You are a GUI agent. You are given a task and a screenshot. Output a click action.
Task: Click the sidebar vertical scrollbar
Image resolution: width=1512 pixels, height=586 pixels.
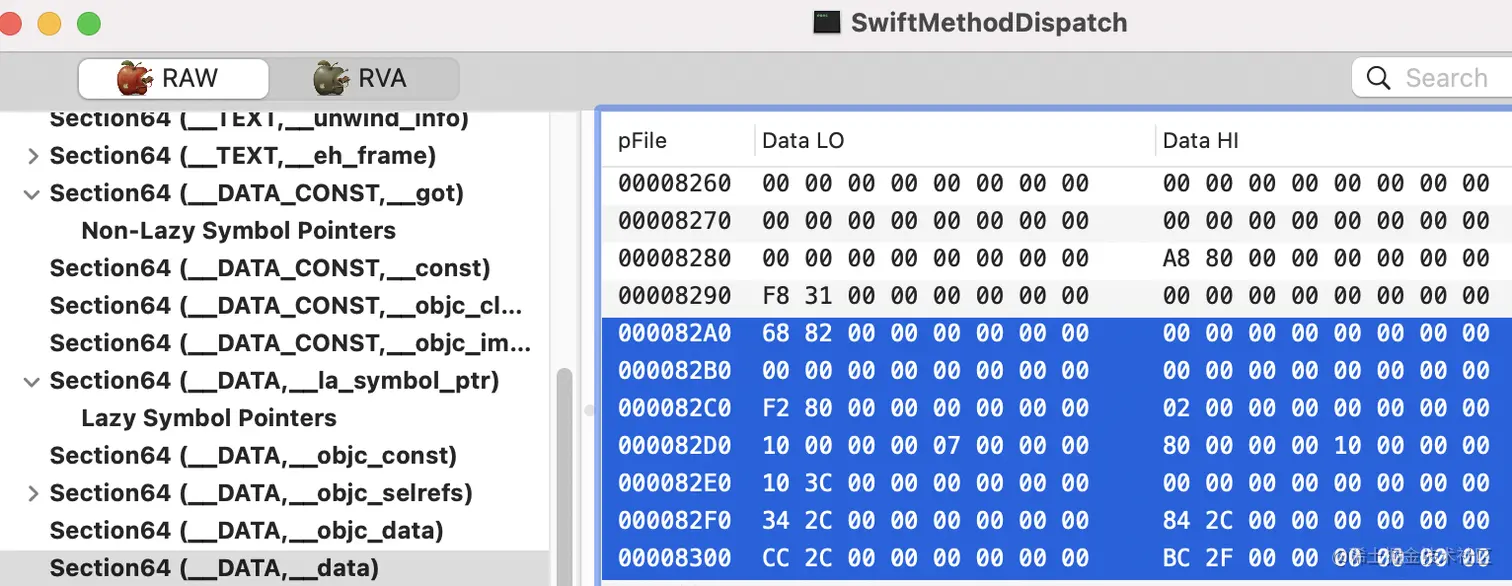pos(564,476)
